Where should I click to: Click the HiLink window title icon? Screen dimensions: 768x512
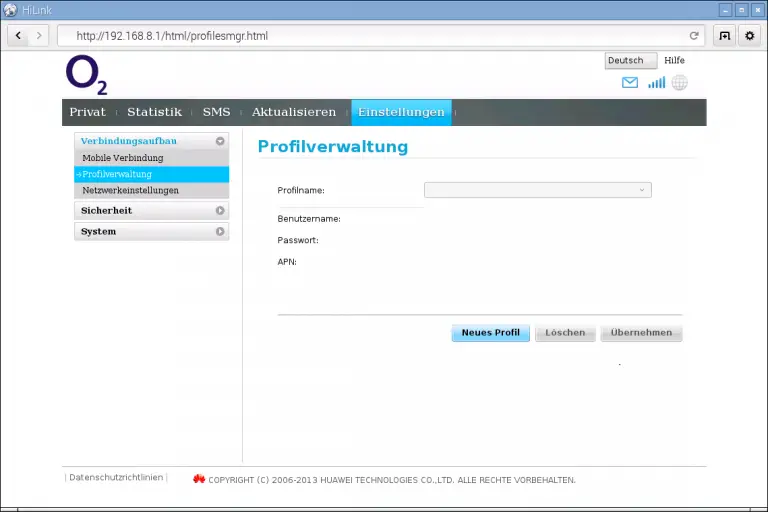tap(10, 10)
